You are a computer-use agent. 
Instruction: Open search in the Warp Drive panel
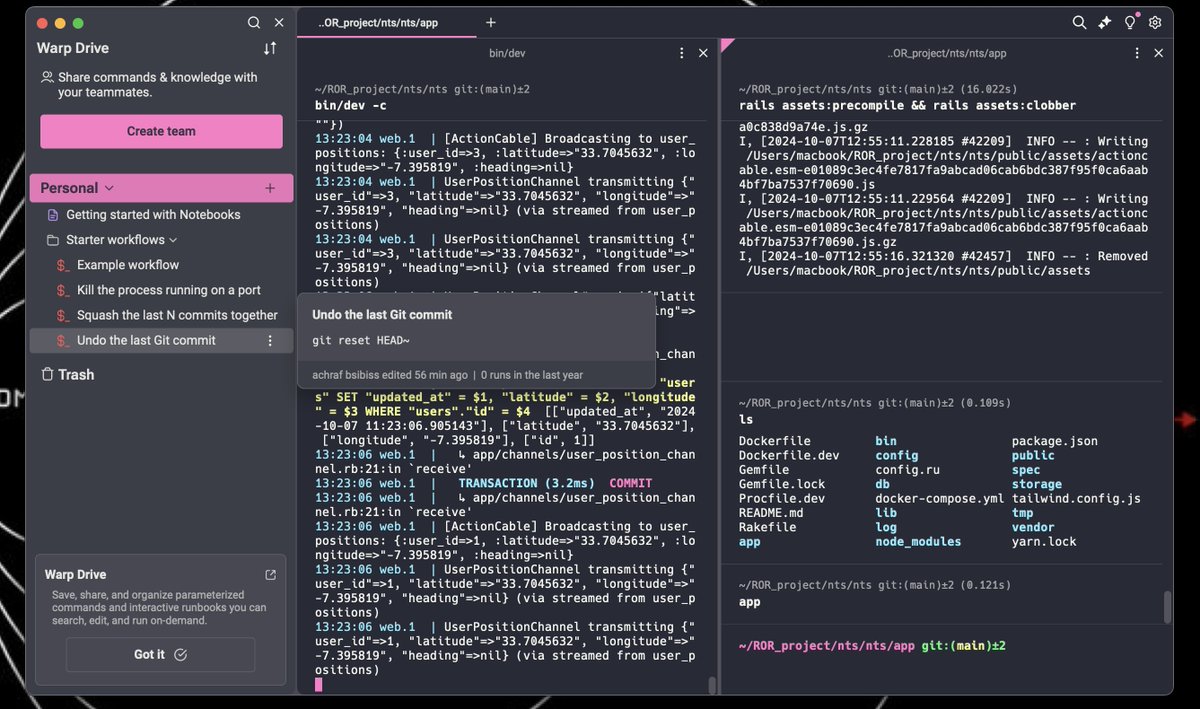coord(254,23)
